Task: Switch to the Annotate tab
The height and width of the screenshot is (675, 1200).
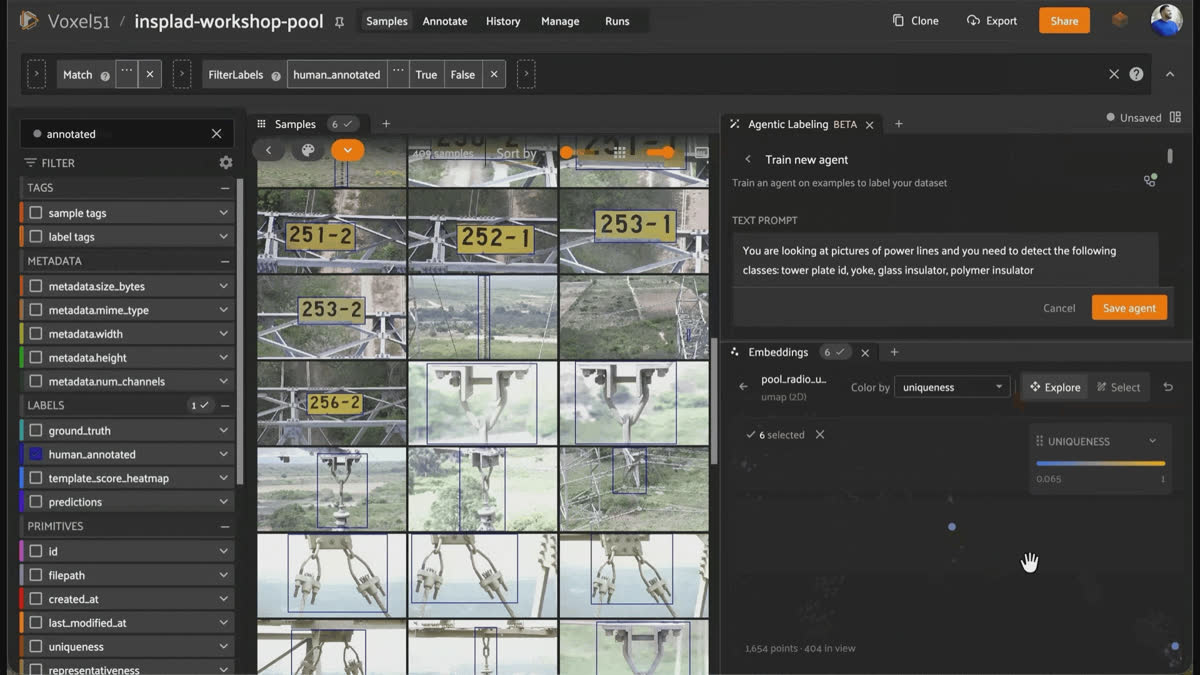Action: (445, 21)
